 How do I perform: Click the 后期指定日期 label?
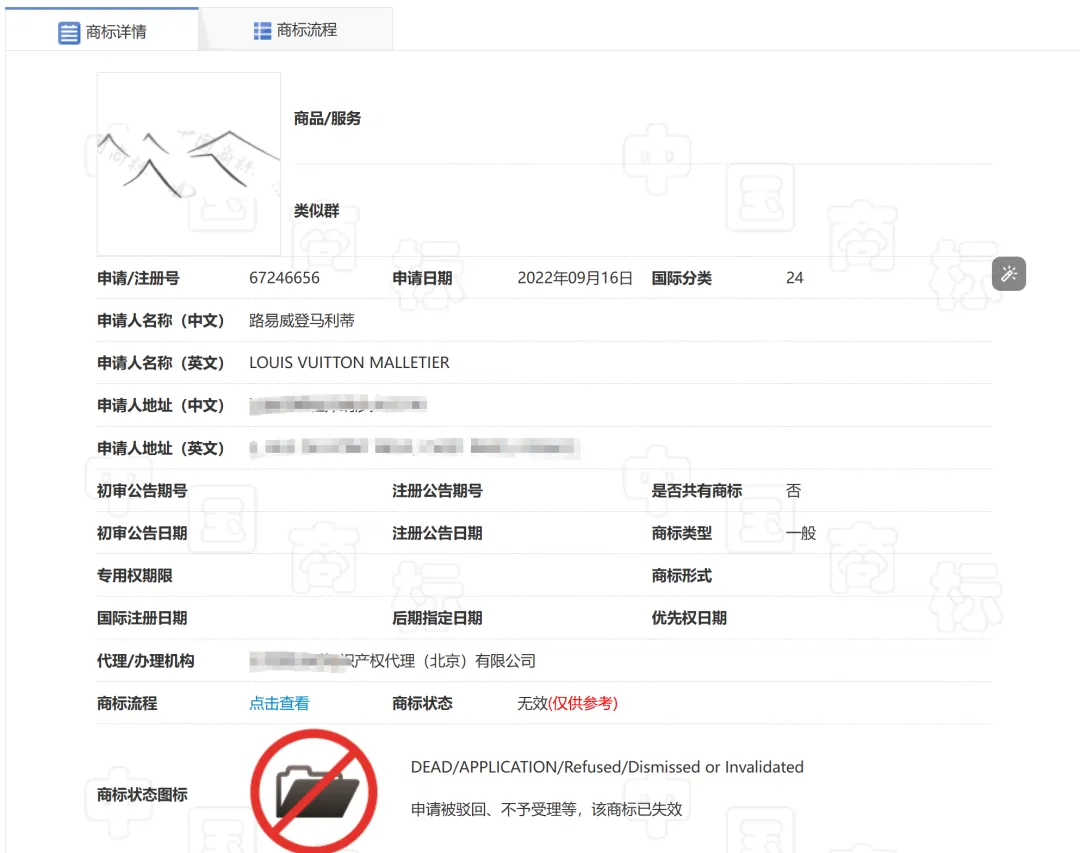[437, 618]
